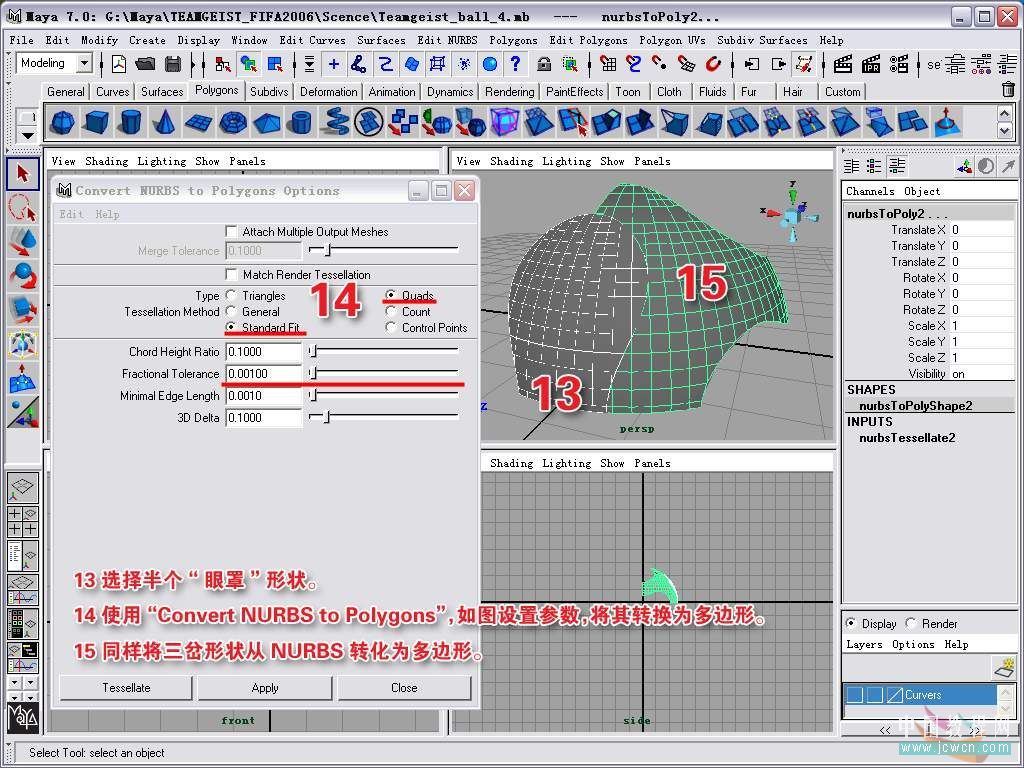
Task: Select the single perspective view layout icon
Action: tap(23, 487)
